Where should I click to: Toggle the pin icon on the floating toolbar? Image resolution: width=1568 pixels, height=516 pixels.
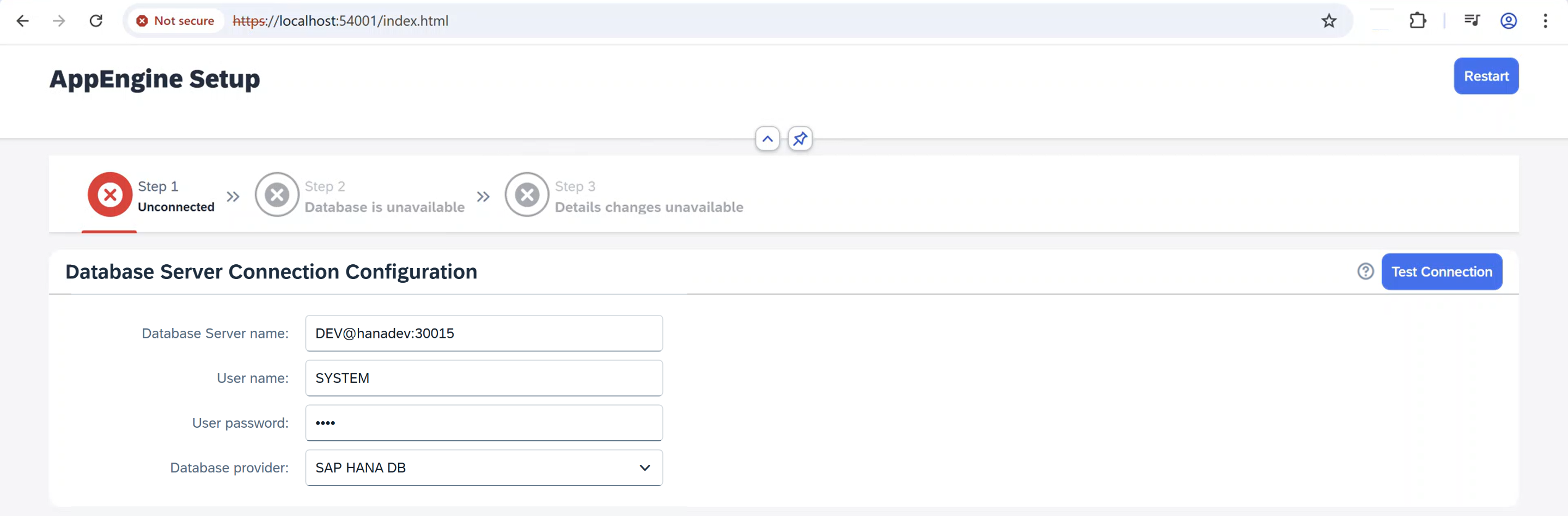click(x=799, y=138)
